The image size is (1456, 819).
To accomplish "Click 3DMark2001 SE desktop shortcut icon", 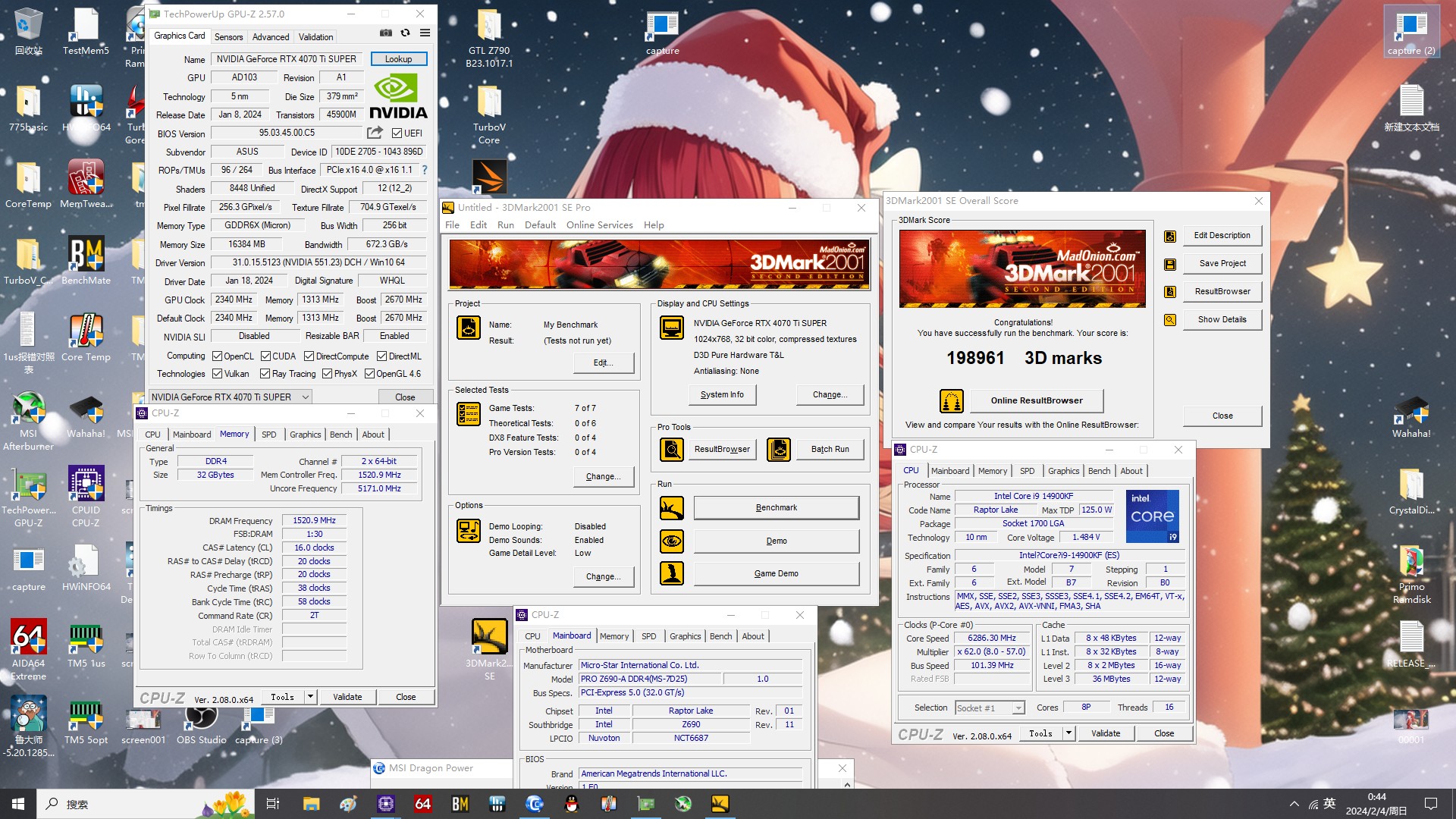I will tap(489, 649).
